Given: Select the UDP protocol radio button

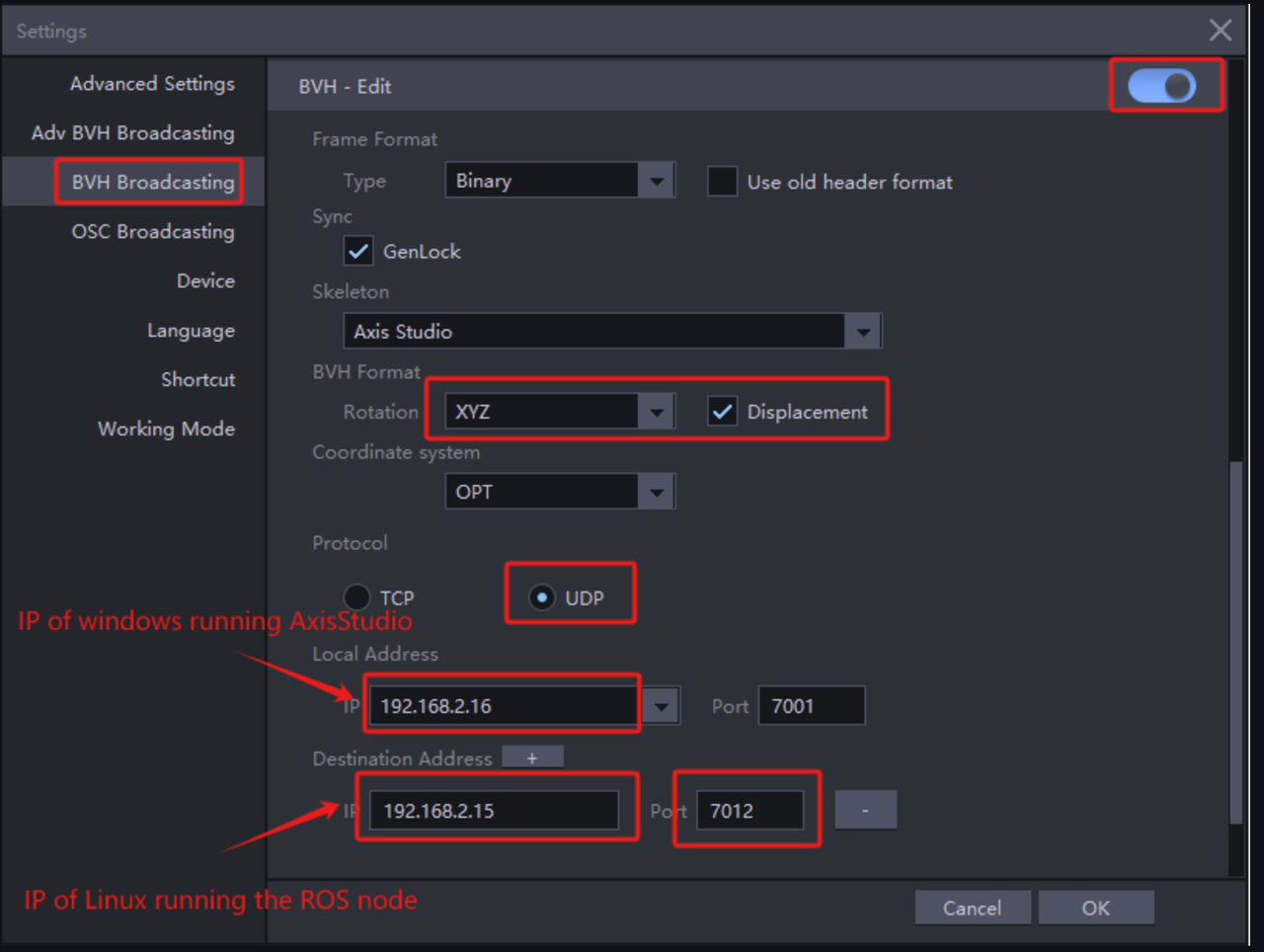Looking at the screenshot, I should [x=541, y=597].
